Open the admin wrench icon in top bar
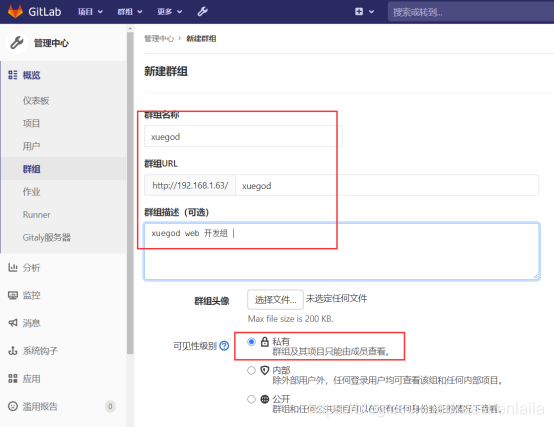Screen dimensions: 554x427 tap(202, 11)
